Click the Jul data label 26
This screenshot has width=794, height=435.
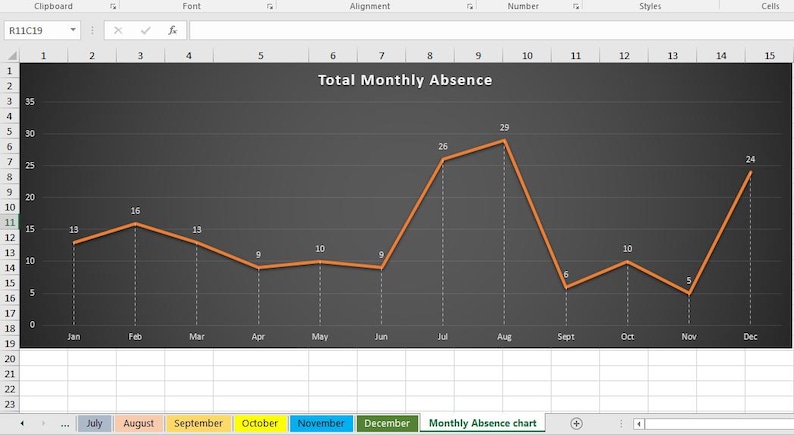coord(443,146)
